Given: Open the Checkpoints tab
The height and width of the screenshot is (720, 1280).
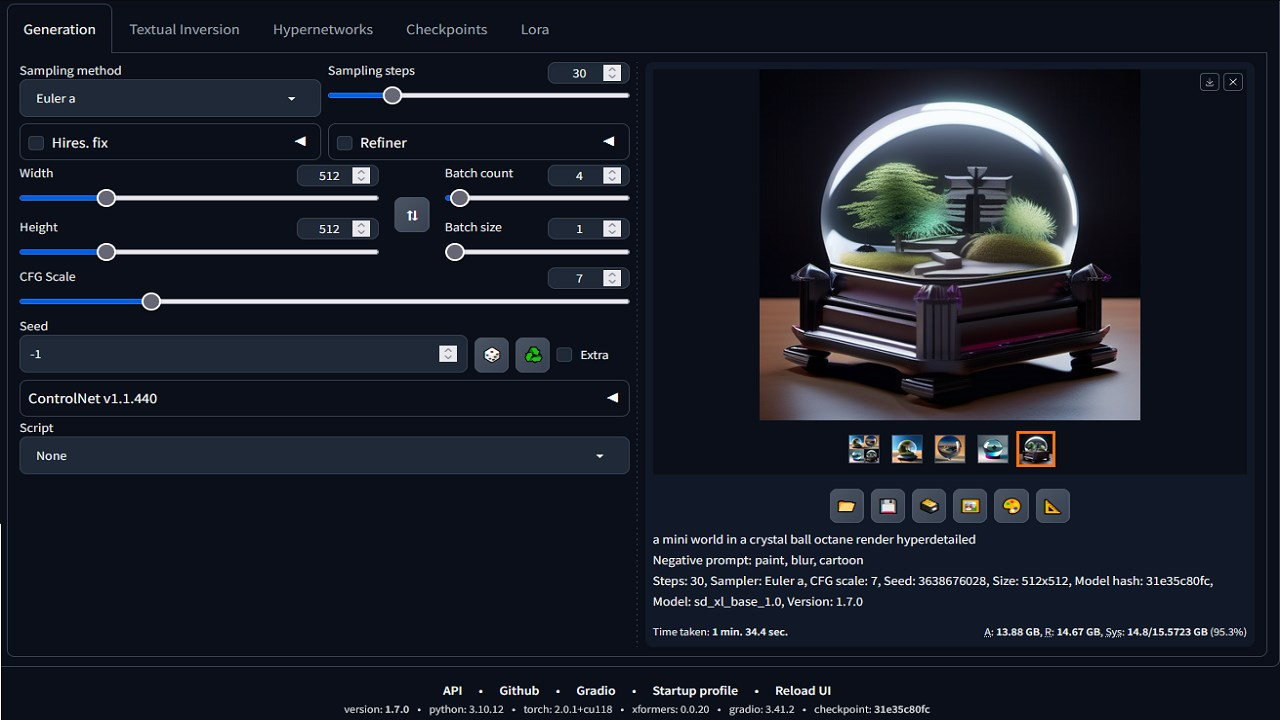Looking at the screenshot, I should pos(446,29).
